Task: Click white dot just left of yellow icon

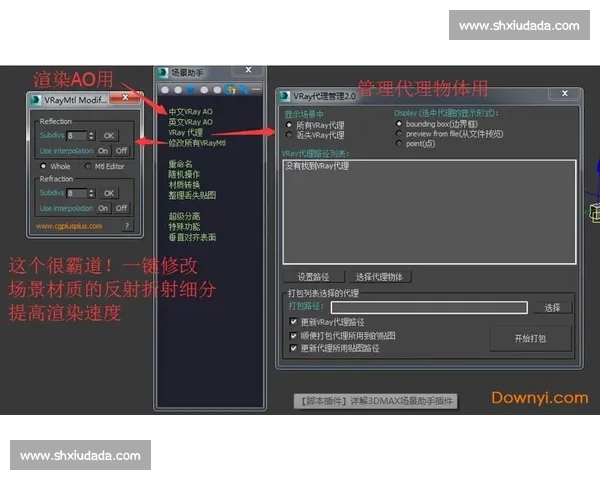Action: pos(217,90)
